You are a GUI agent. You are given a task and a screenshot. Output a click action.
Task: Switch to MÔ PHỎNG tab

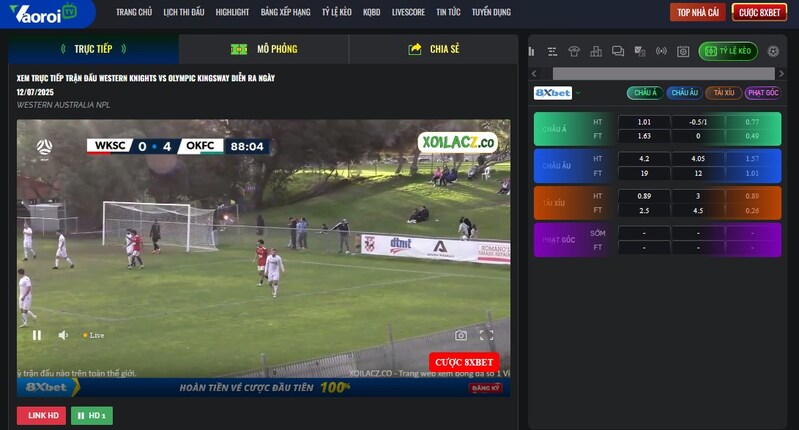pos(263,49)
